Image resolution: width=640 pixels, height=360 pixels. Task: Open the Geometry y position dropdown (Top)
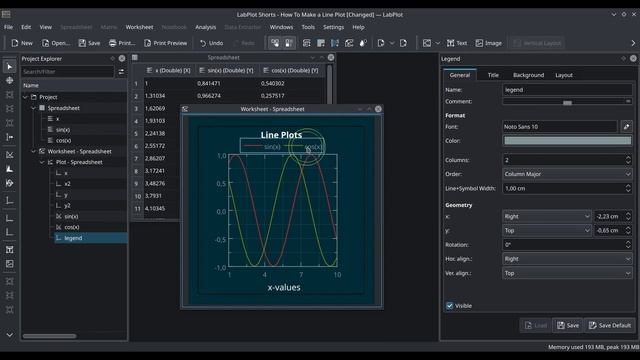(x=547, y=231)
